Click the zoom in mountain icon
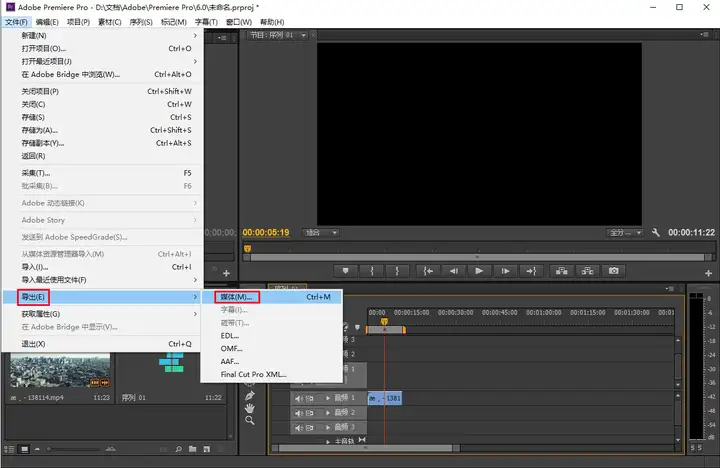 pyautogui.click(x=111, y=449)
